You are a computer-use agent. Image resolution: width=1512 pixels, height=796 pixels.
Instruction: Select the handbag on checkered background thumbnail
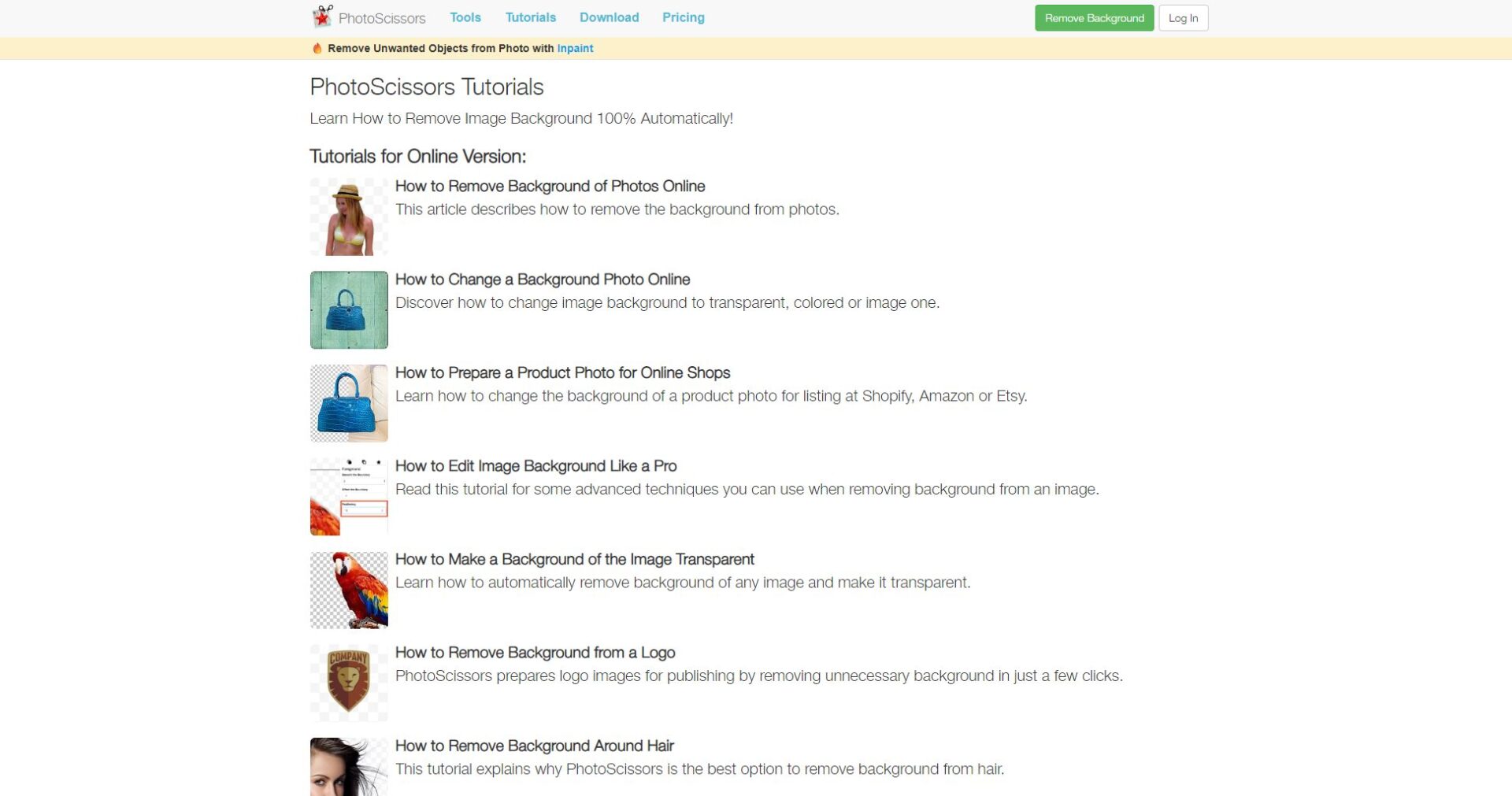(x=349, y=403)
